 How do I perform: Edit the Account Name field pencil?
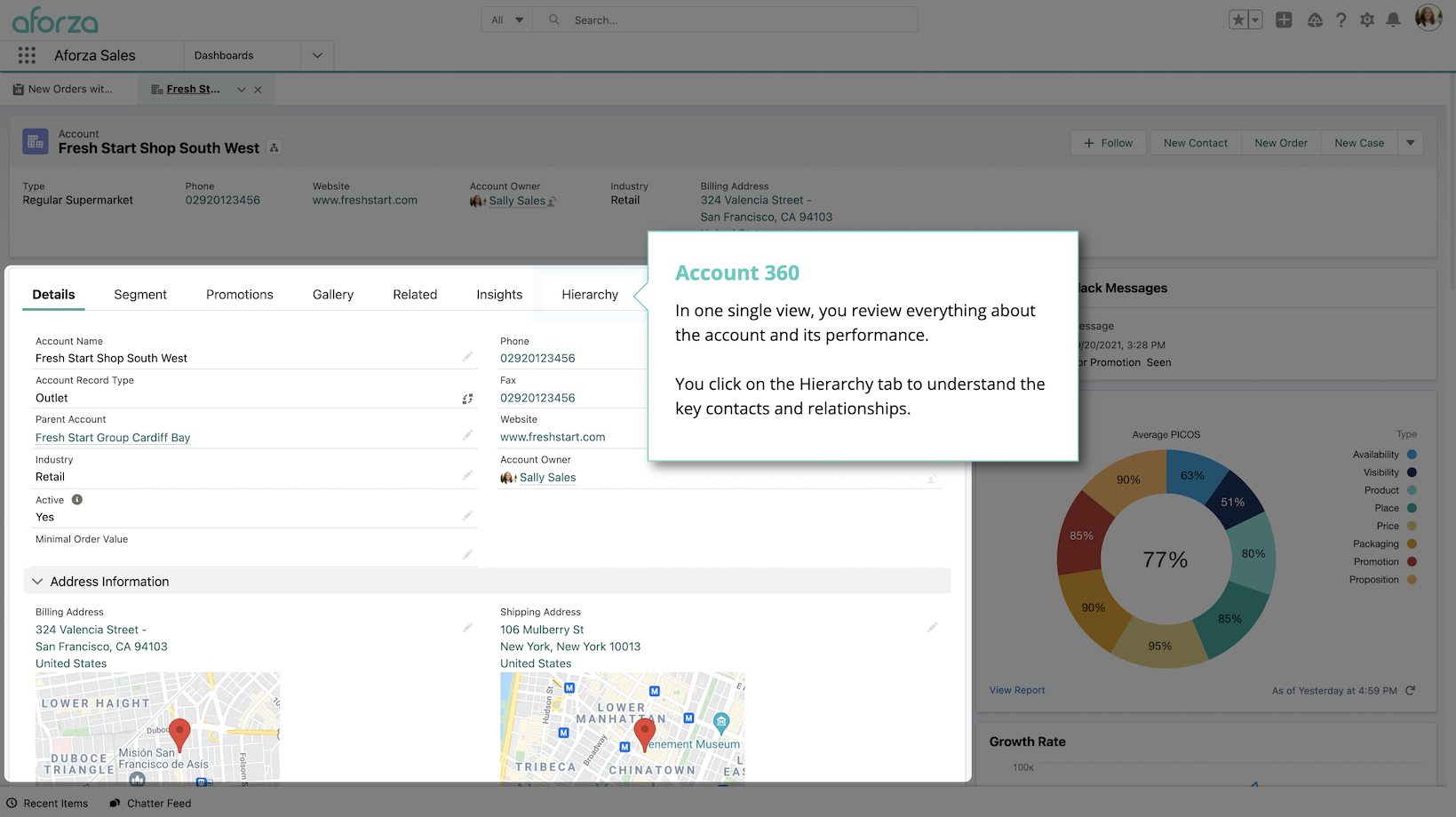(467, 357)
